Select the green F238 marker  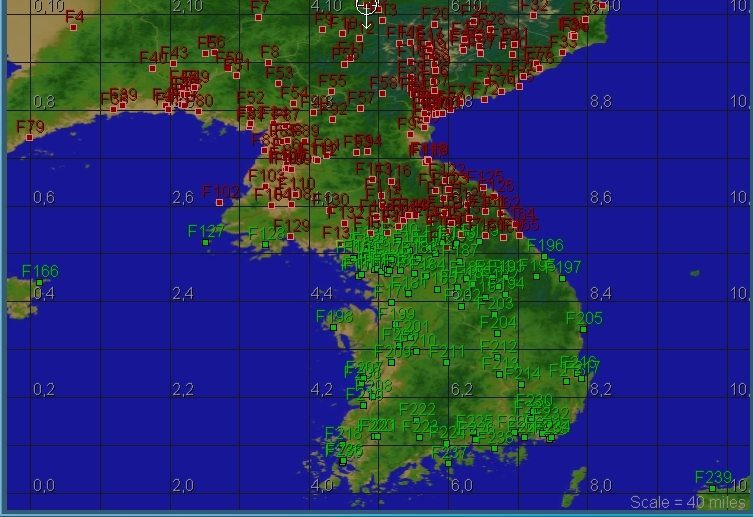(494, 448)
